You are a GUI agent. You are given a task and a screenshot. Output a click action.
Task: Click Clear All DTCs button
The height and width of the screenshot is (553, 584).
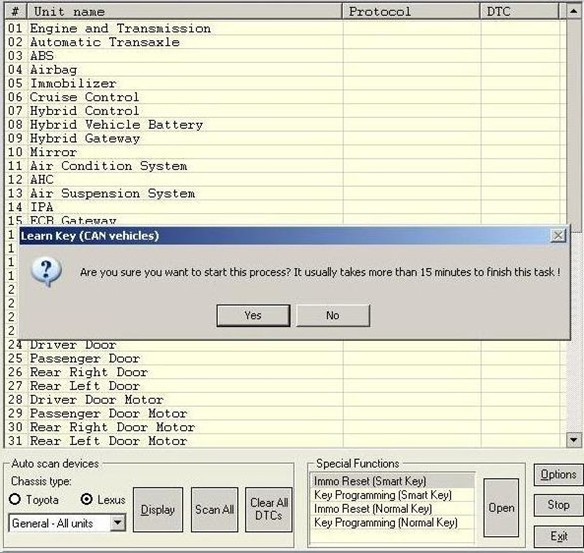(x=269, y=509)
